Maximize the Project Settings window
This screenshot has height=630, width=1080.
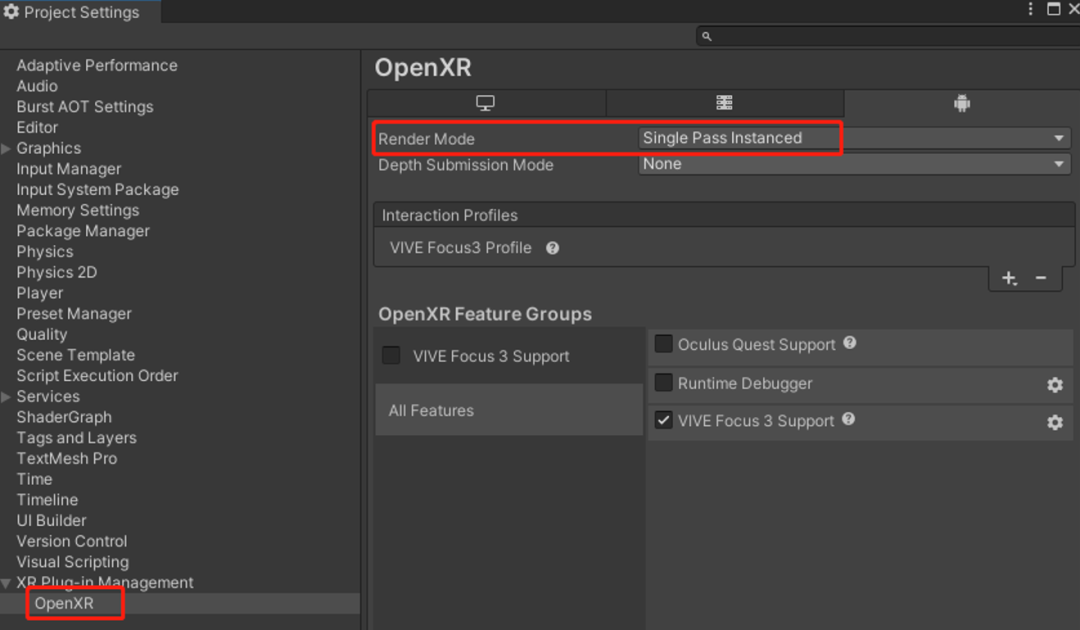pyautogui.click(x=1054, y=8)
